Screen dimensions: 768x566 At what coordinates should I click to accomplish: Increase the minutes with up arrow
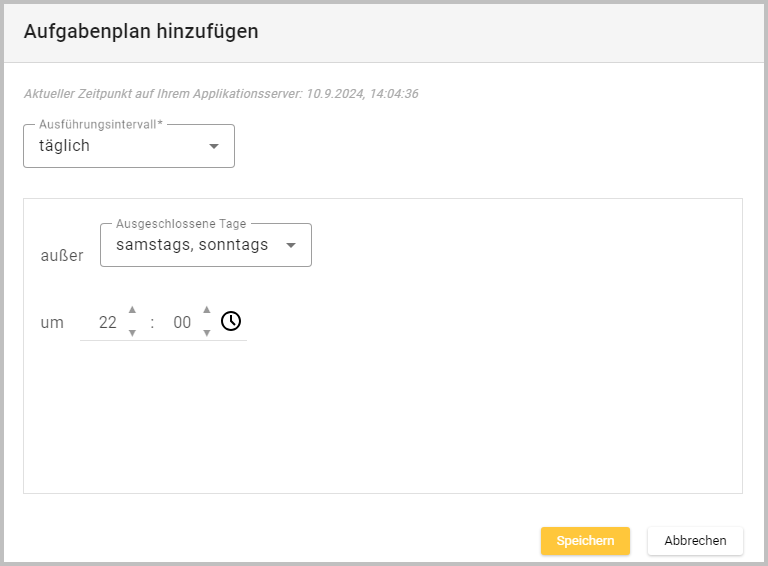coord(206,310)
